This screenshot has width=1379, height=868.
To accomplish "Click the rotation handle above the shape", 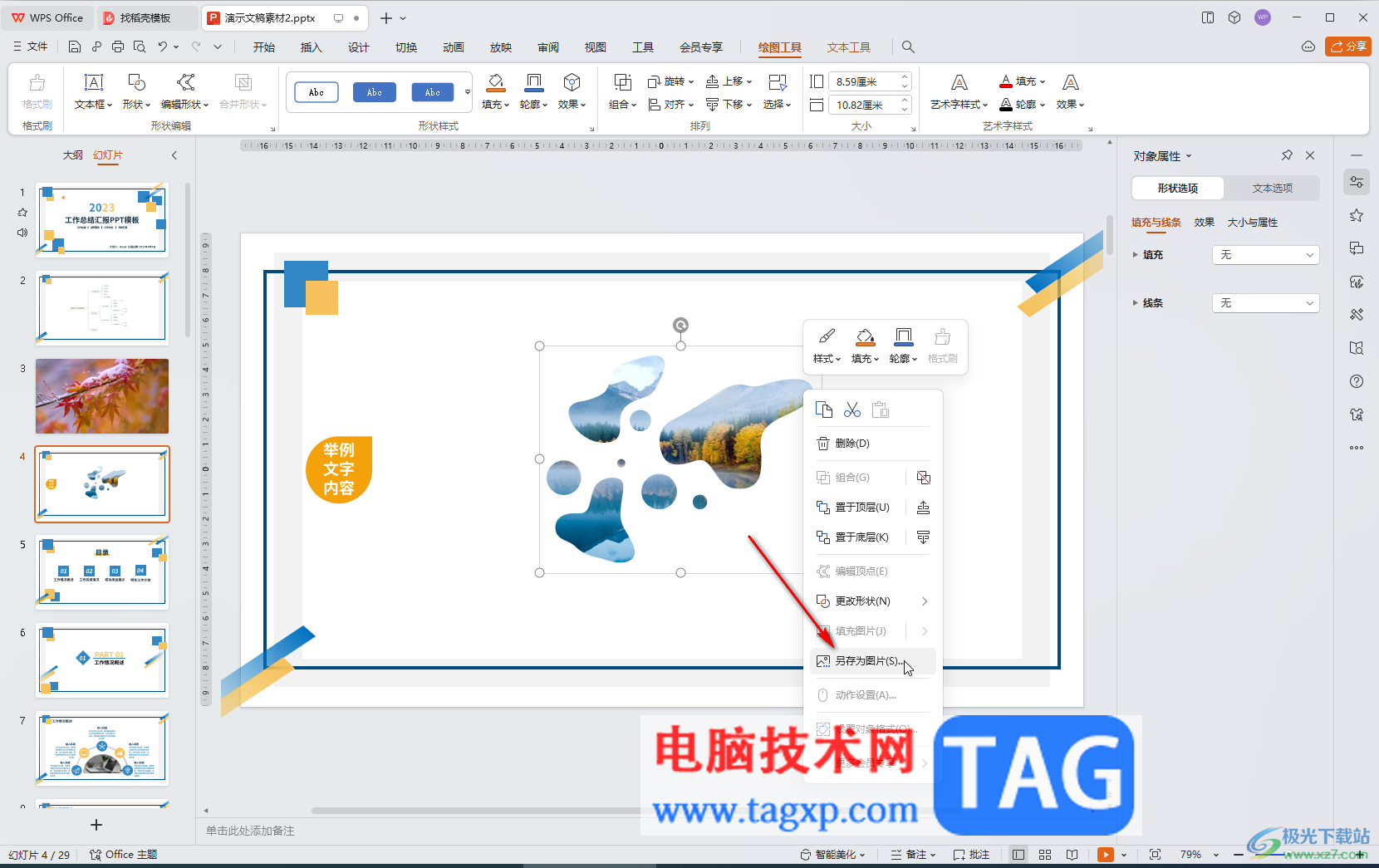I will pos(680,325).
